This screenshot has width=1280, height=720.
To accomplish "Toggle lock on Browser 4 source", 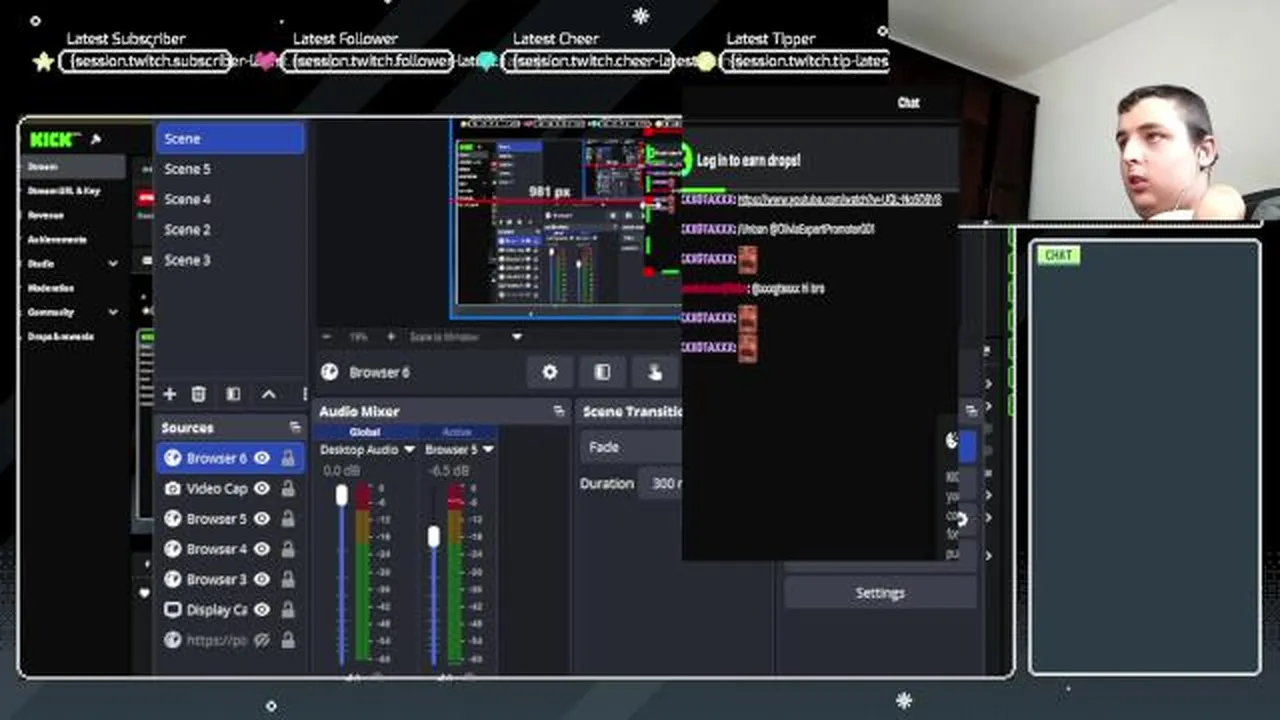I will [288, 548].
